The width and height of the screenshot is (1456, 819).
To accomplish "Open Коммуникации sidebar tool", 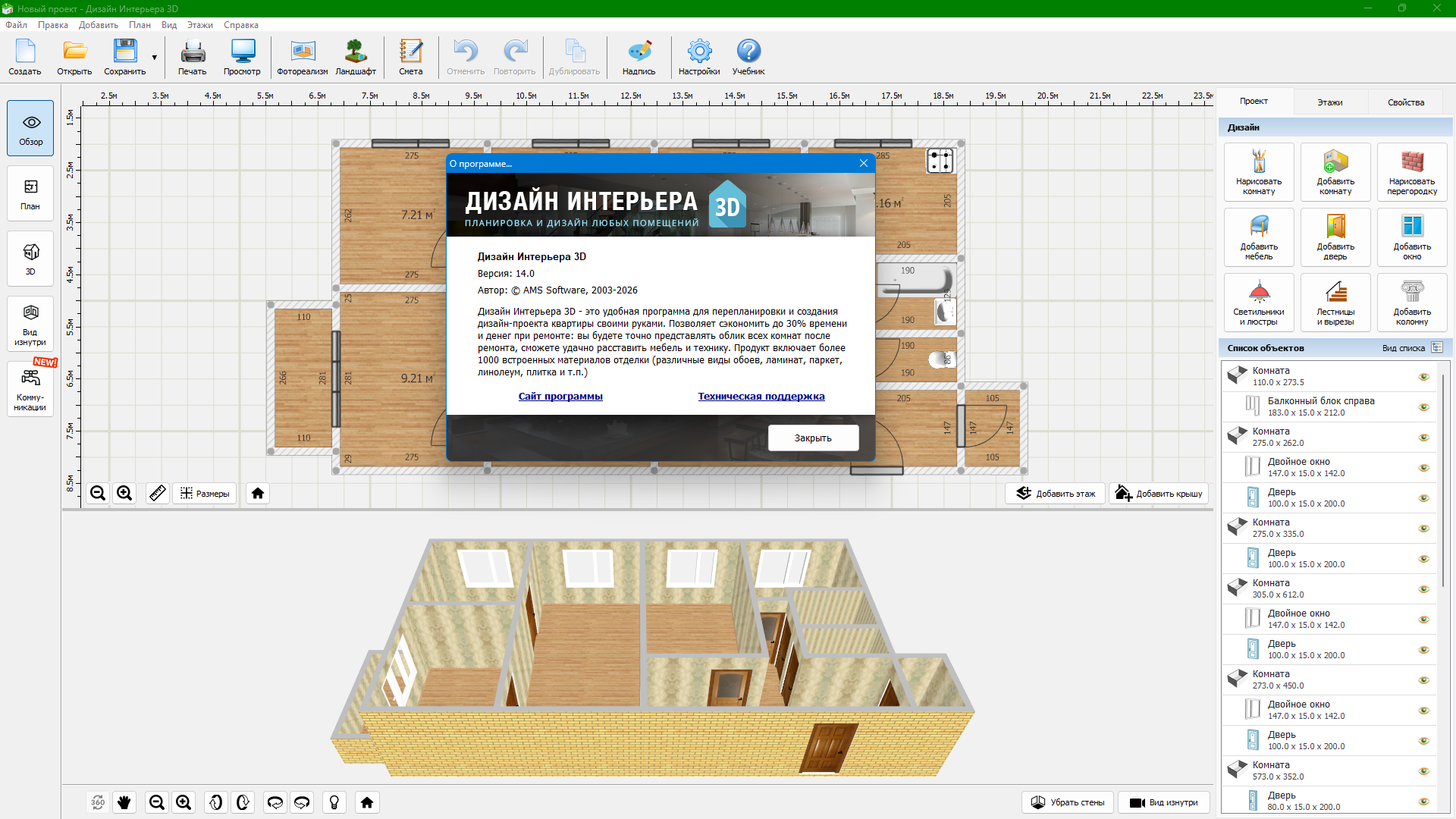I will click(30, 389).
